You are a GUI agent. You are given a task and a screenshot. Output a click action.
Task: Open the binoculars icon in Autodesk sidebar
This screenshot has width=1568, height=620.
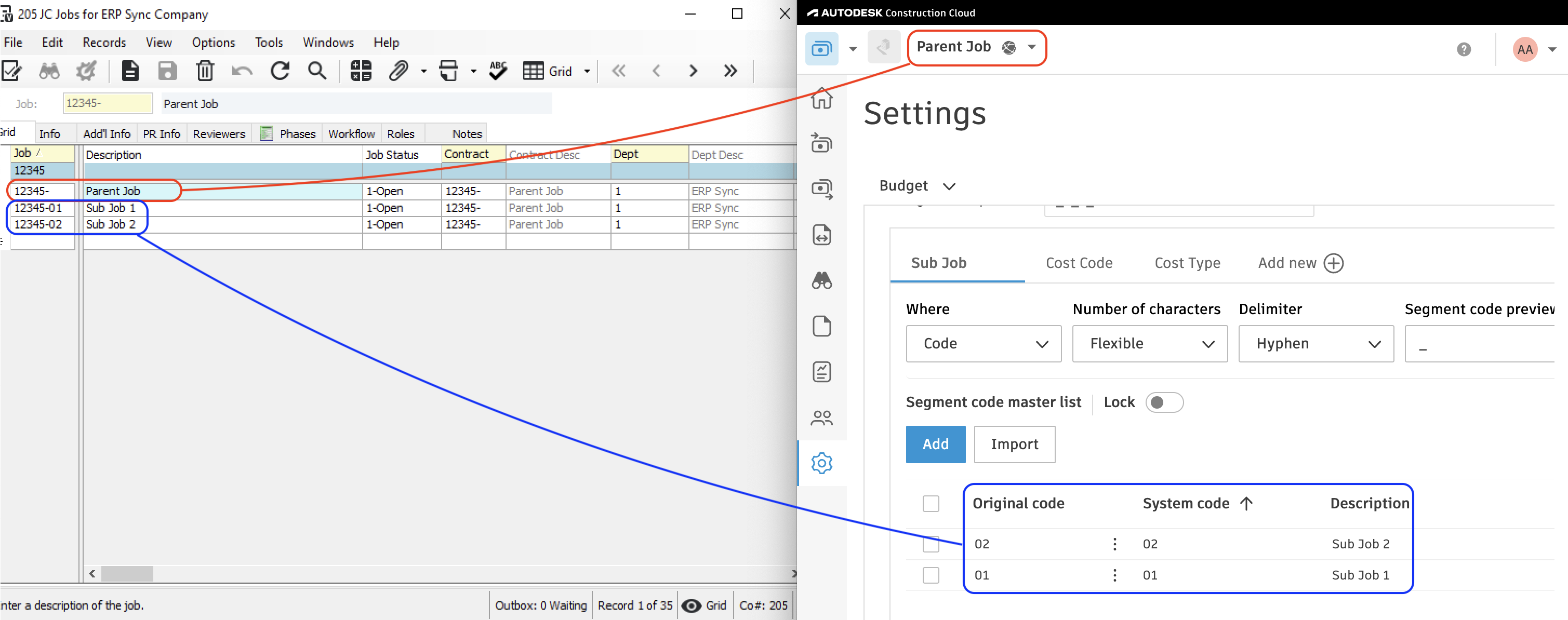(822, 280)
